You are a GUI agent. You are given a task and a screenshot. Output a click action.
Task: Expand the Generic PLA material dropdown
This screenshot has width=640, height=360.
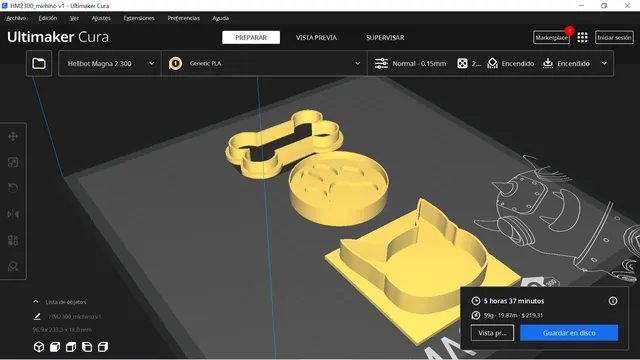pos(264,63)
